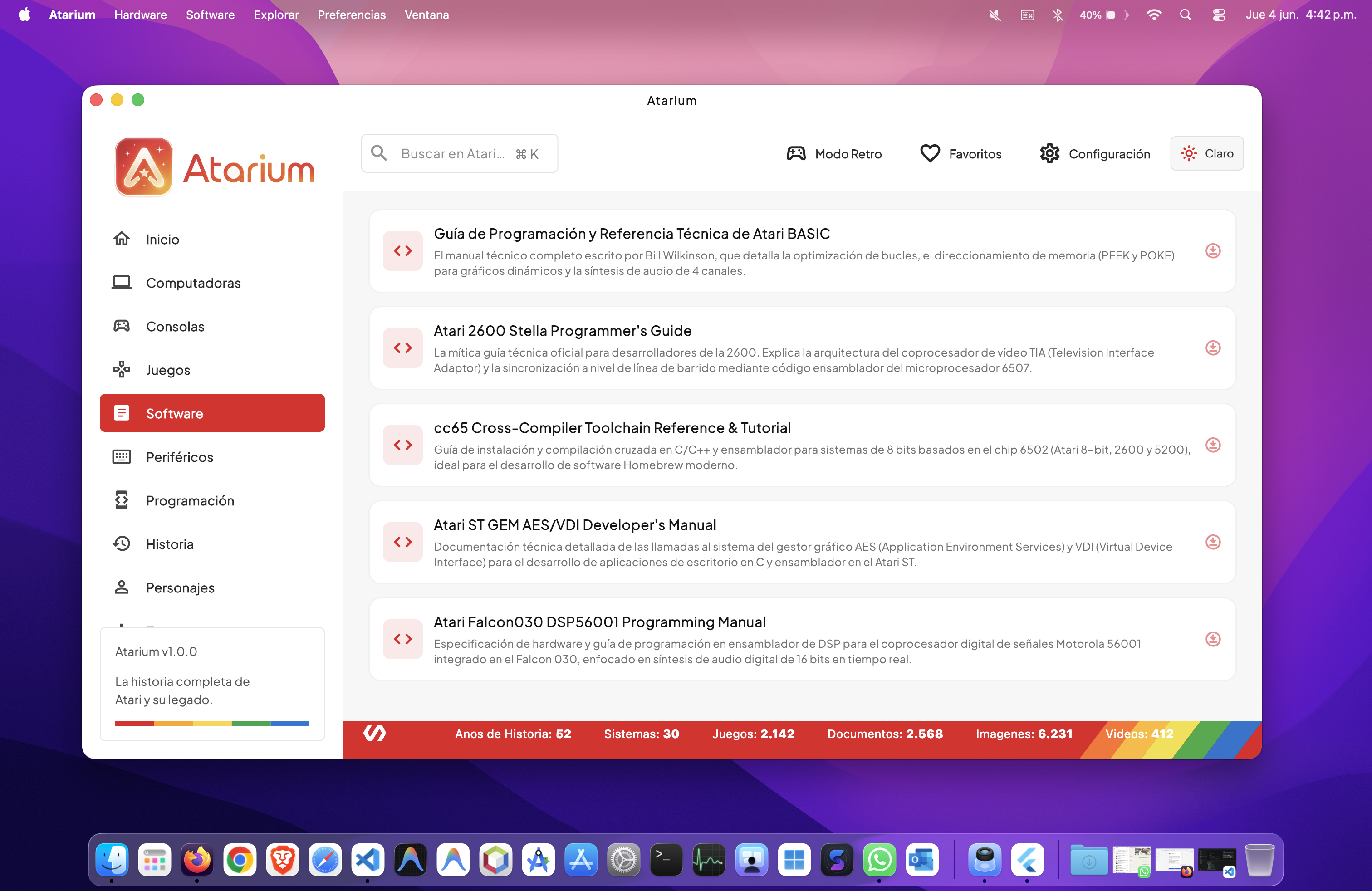The height and width of the screenshot is (891, 1372).
Task: Open the Historia section
Action: [x=212, y=544]
